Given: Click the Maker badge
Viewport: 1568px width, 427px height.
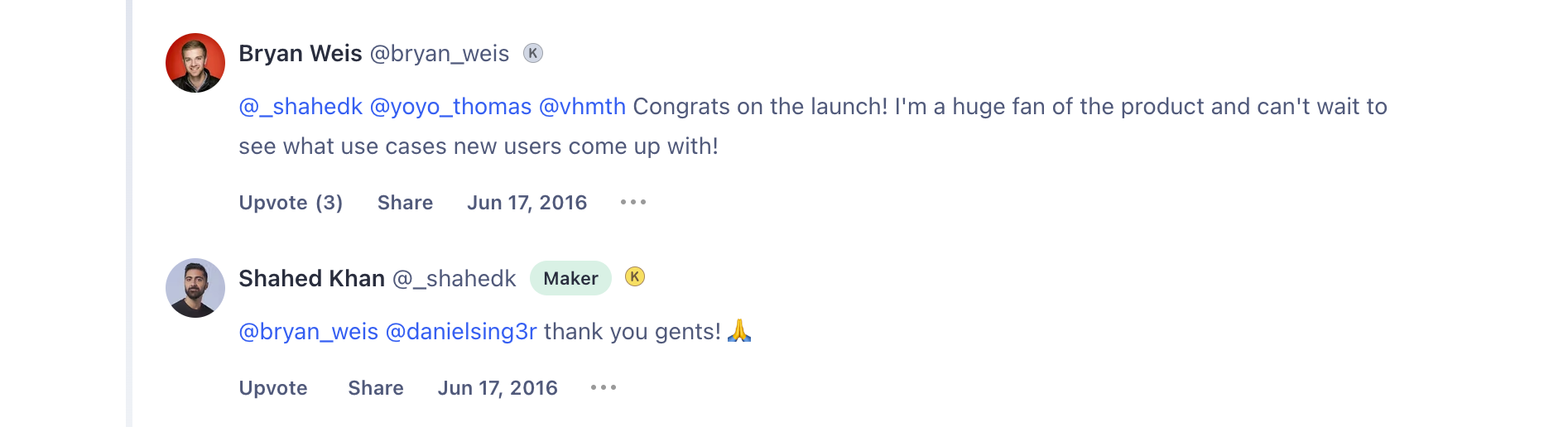Looking at the screenshot, I should [570, 279].
